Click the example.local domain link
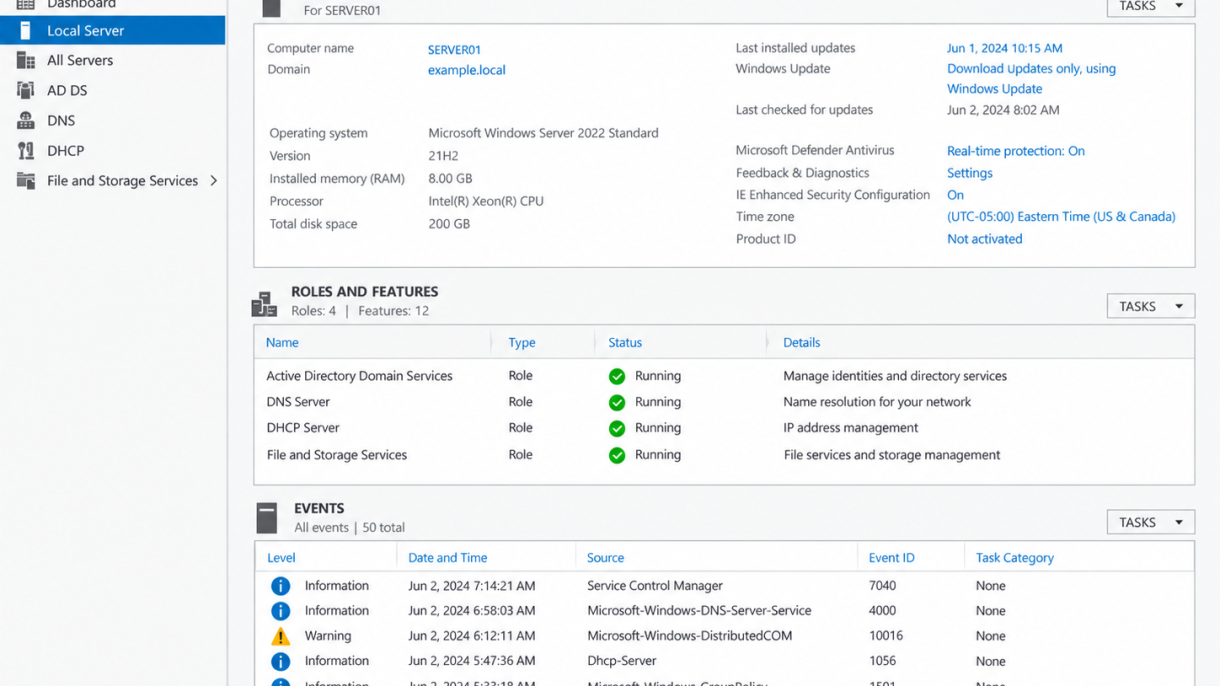 [x=466, y=70]
